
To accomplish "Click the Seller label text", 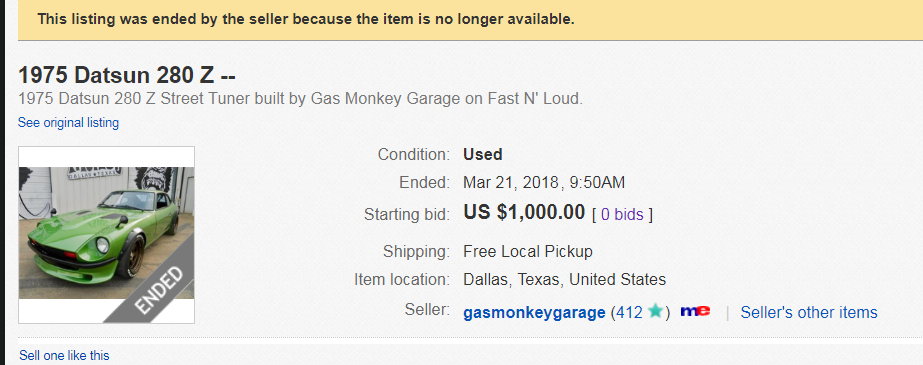I will (x=427, y=309).
